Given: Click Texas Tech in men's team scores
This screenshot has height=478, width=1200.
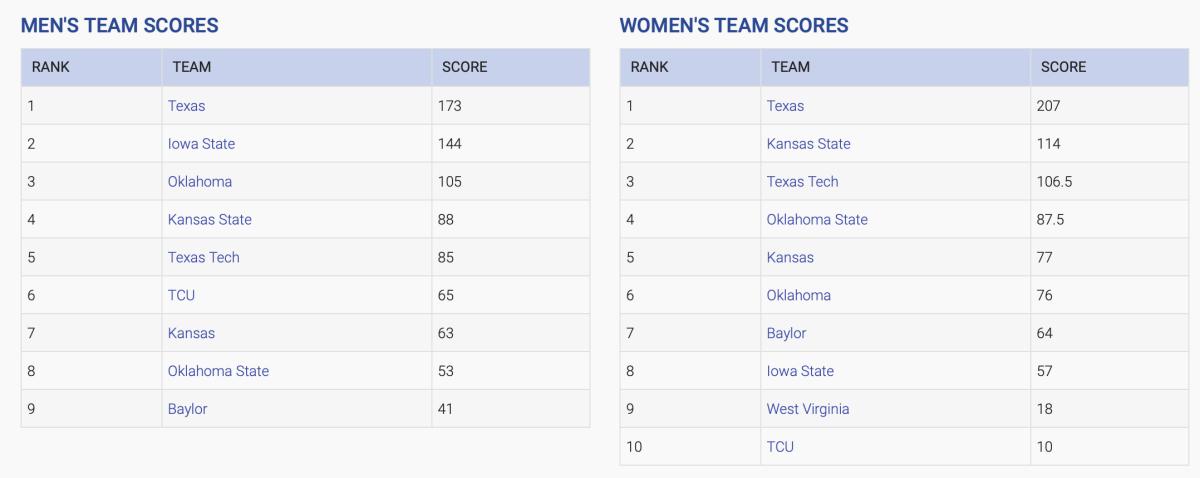Looking at the screenshot, I should (x=204, y=258).
